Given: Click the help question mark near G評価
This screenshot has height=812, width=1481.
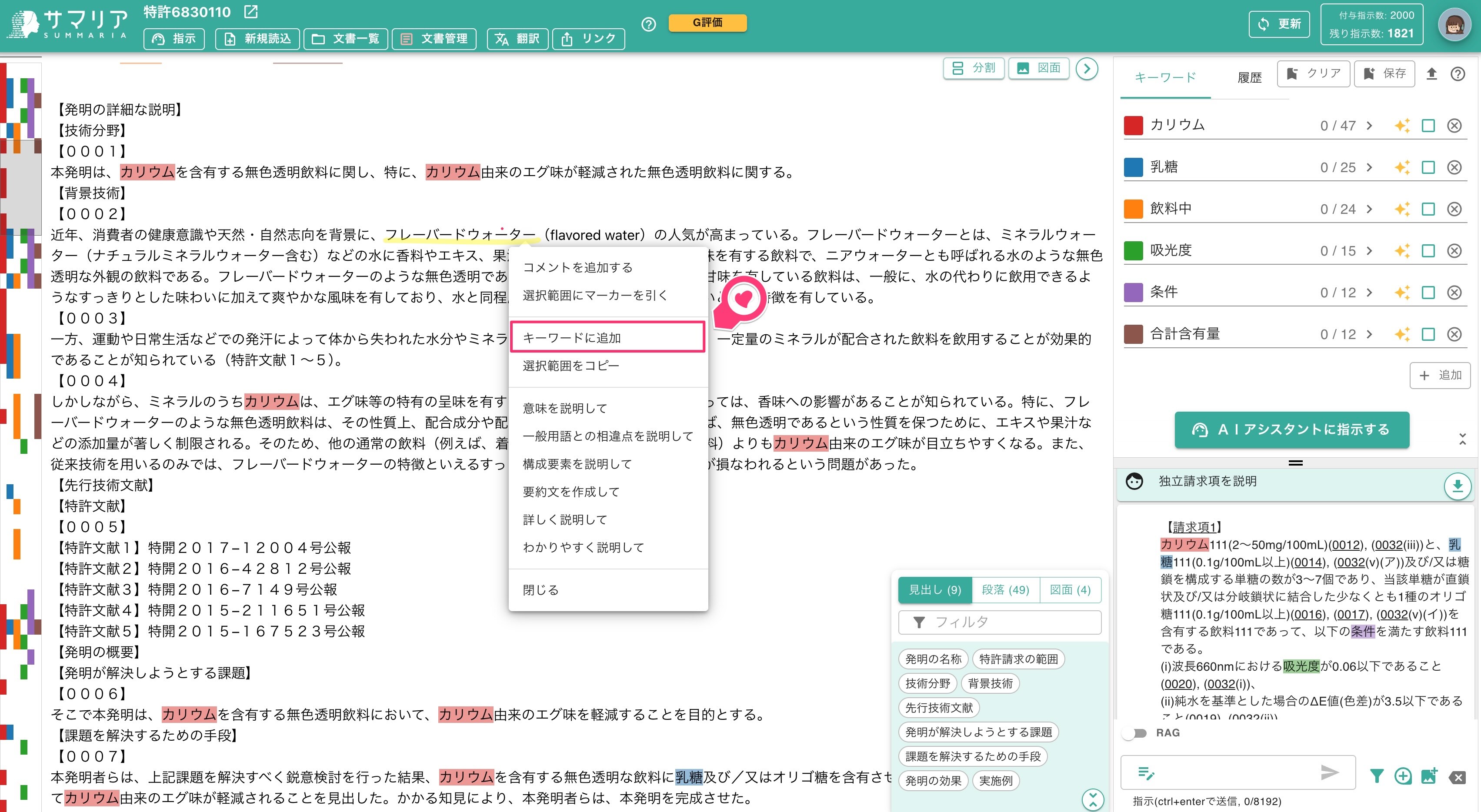Looking at the screenshot, I should (648, 24).
